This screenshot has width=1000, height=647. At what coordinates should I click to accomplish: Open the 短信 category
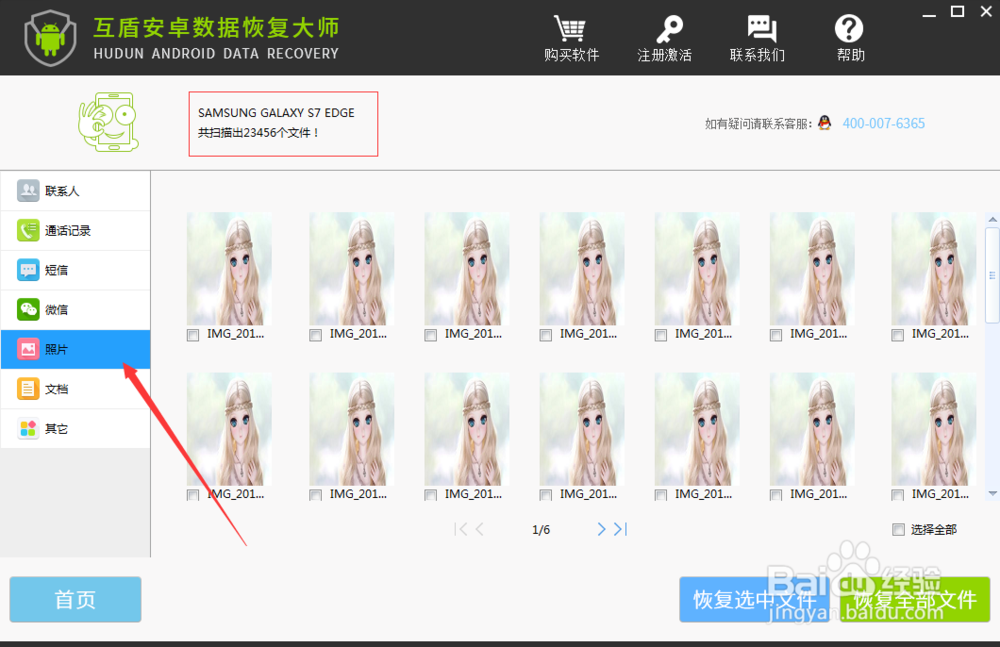tap(75, 270)
